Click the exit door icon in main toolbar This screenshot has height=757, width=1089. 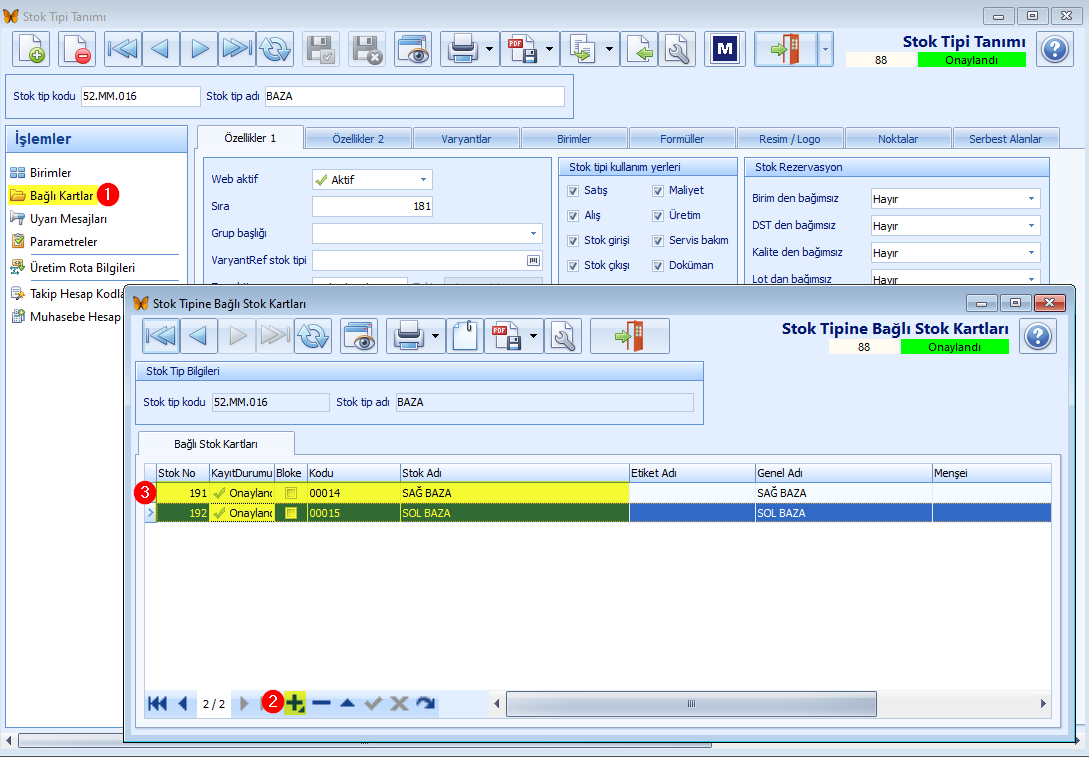click(785, 49)
